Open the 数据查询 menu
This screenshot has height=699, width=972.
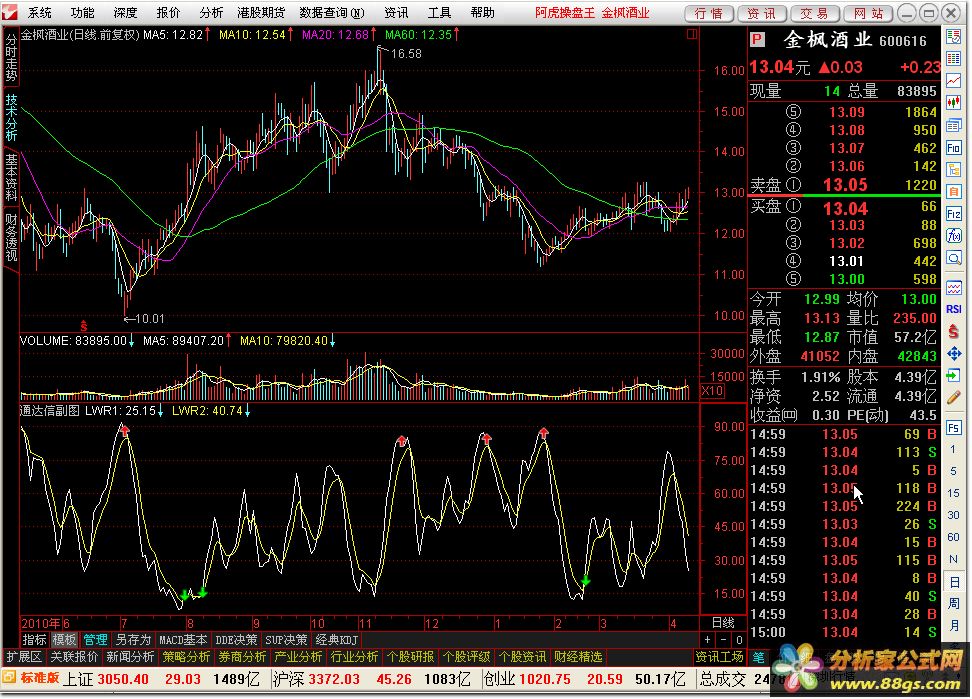click(x=332, y=13)
